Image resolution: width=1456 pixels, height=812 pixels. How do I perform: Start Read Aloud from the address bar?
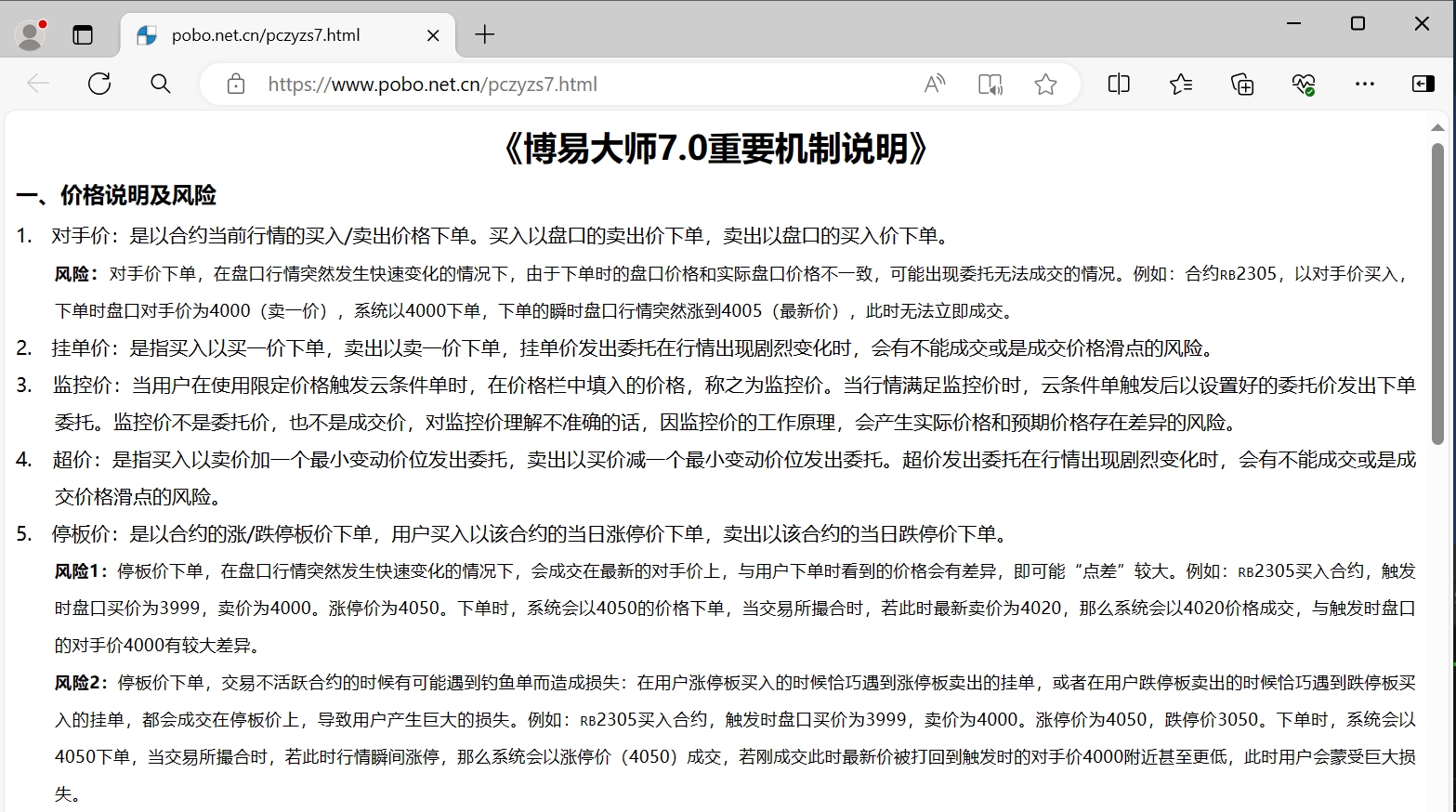(935, 84)
